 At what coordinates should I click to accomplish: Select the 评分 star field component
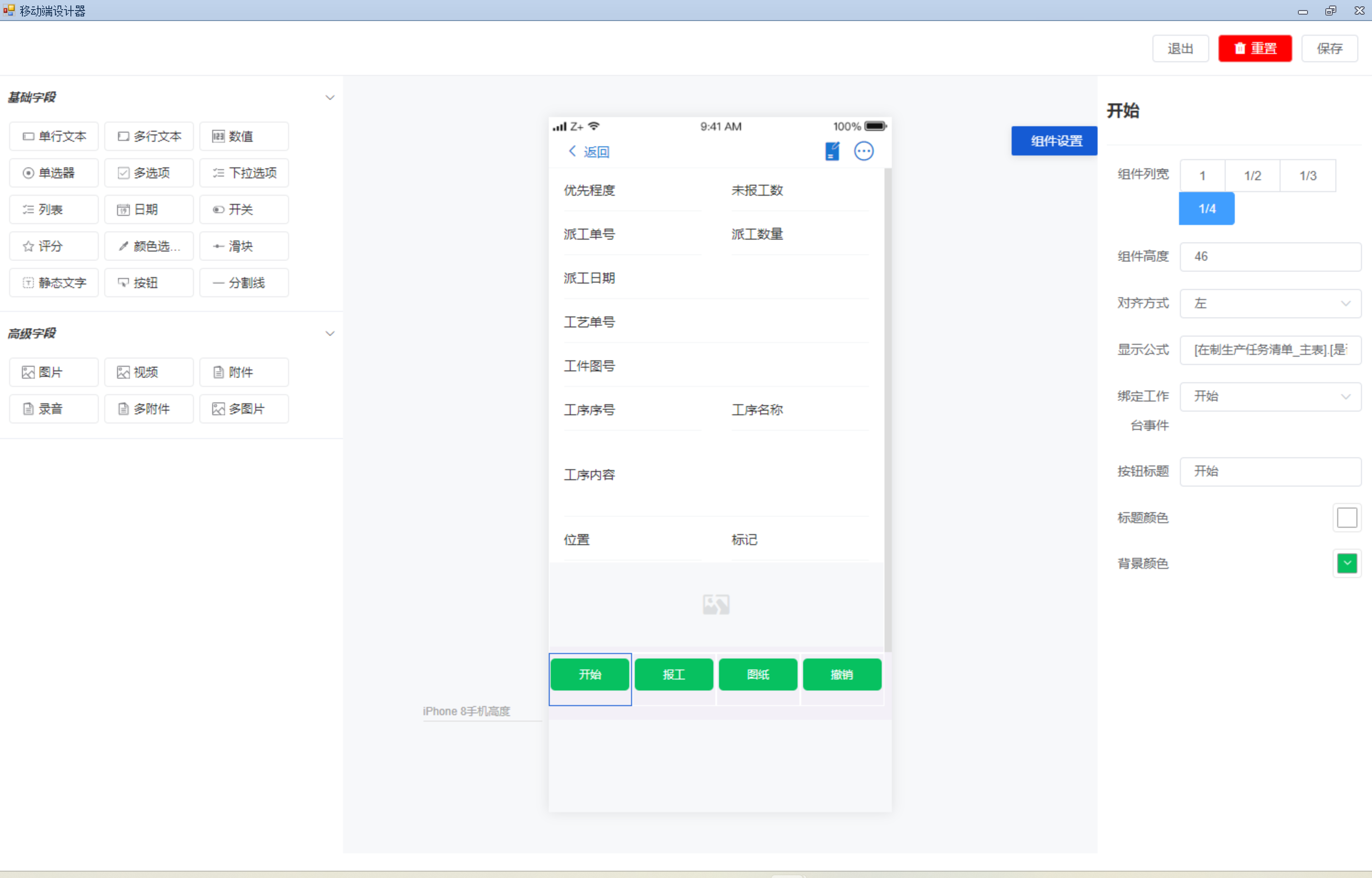pos(54,246)
